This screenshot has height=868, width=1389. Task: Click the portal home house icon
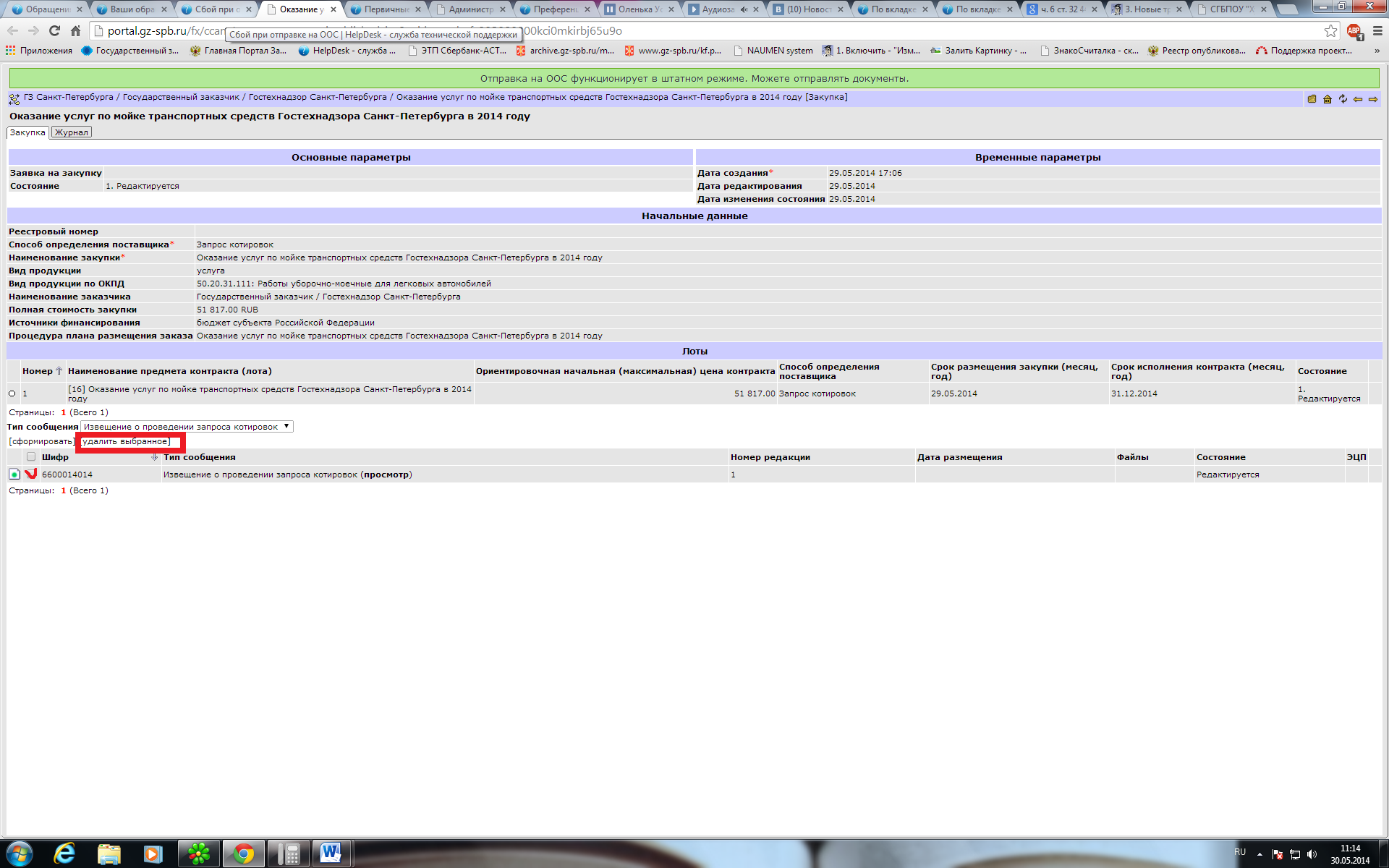click(1327, 99)
